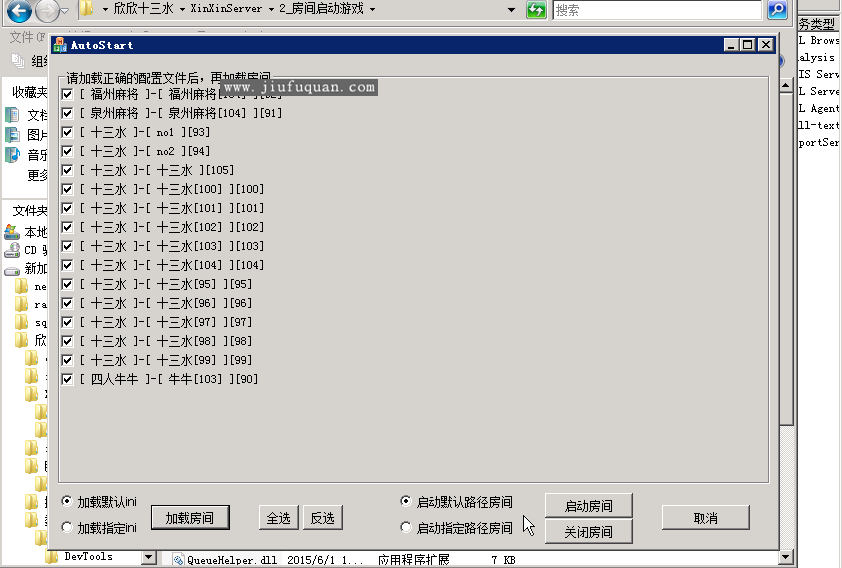This screenshot has height=568, width=842.
Task: Click the 启动房间 button
Action: tap(588, 506)
